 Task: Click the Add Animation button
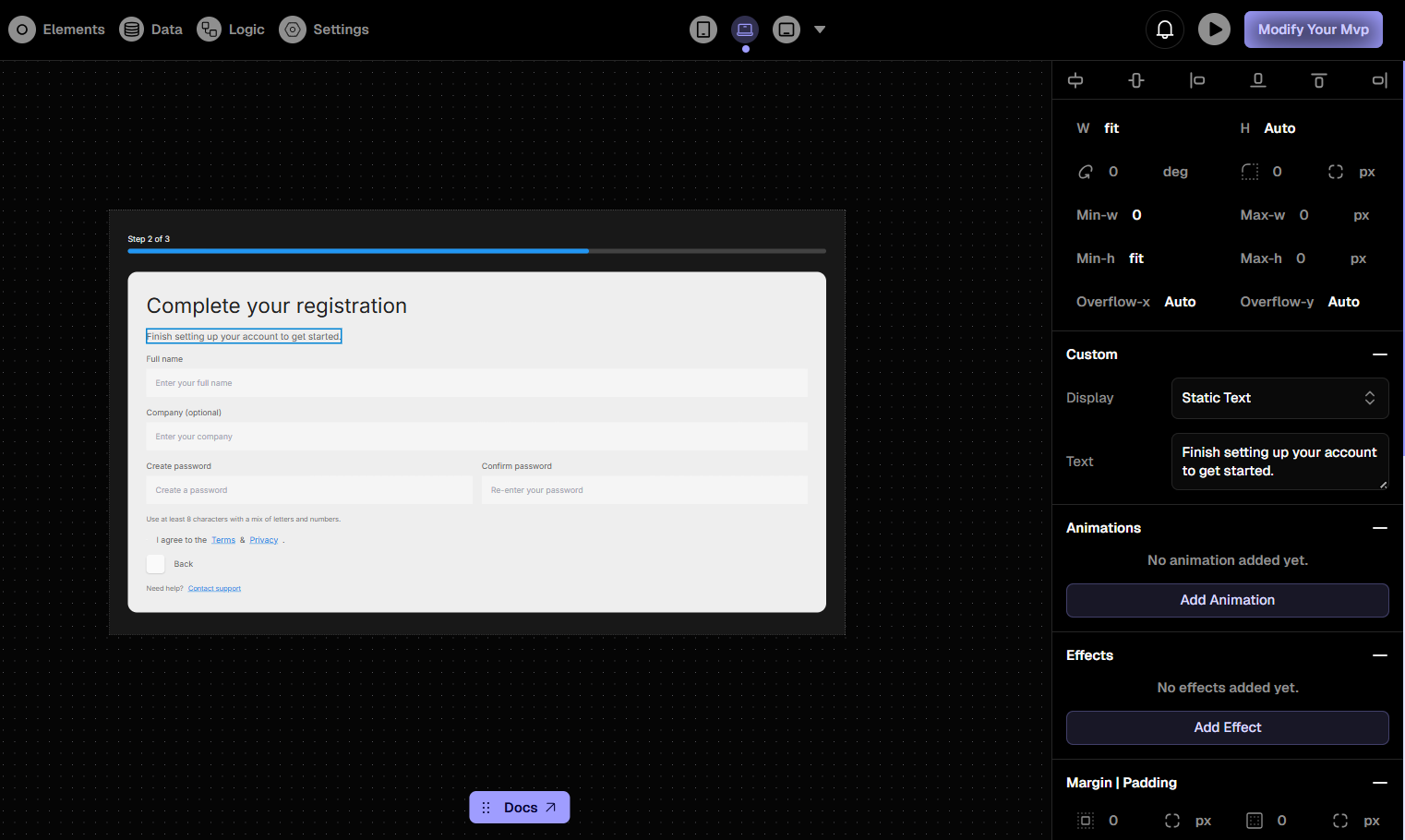point(1228,600)
